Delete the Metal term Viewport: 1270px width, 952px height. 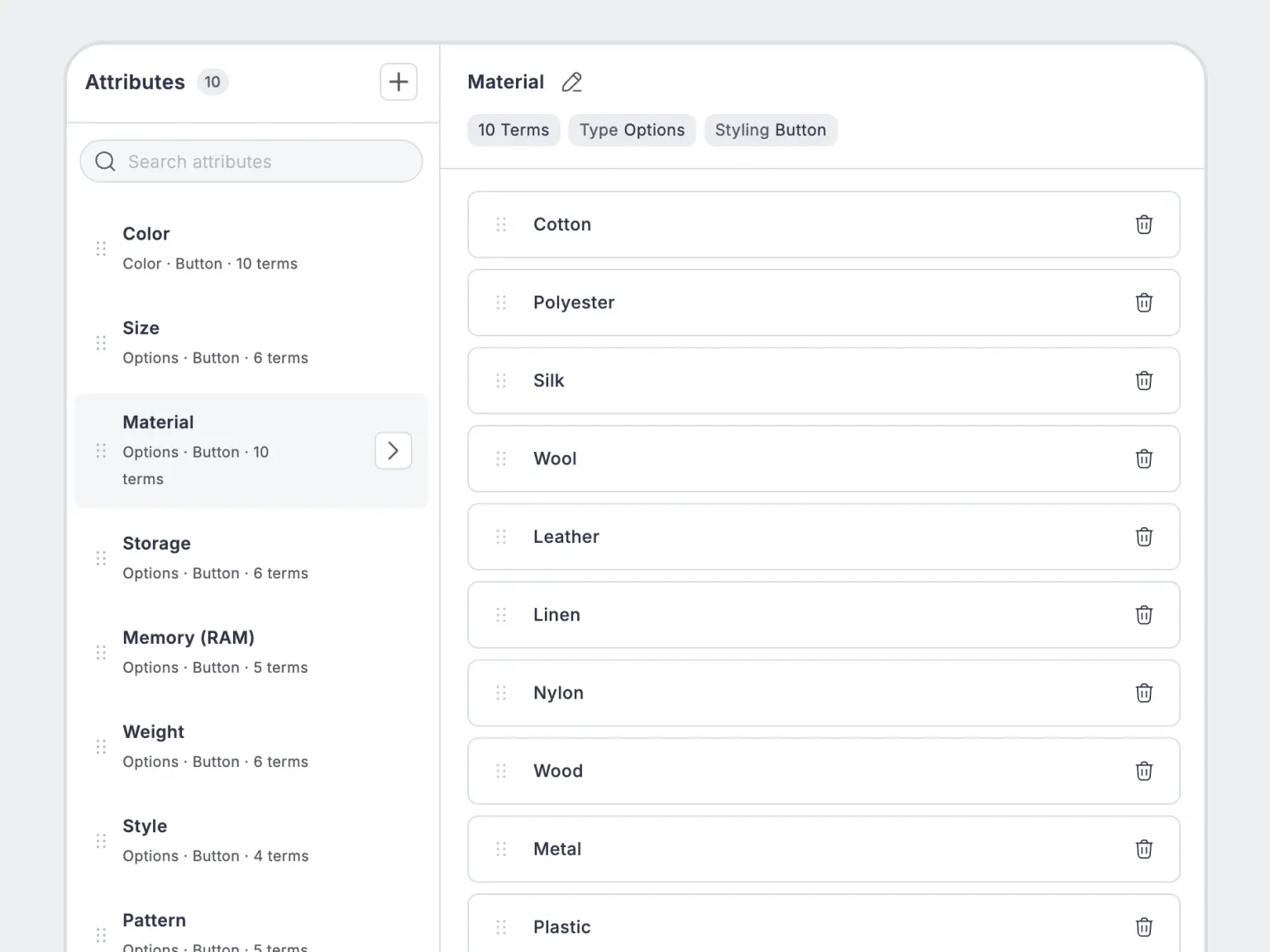1143,850
